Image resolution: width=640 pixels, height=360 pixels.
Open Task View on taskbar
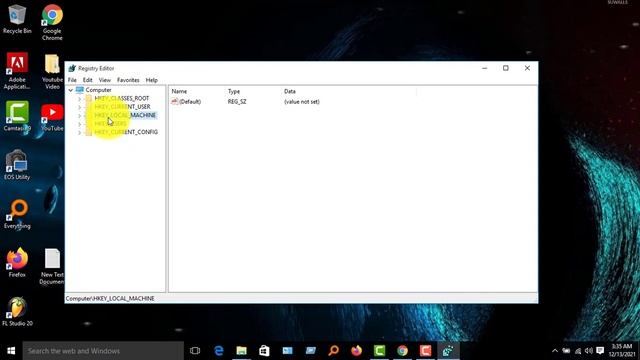195,351
